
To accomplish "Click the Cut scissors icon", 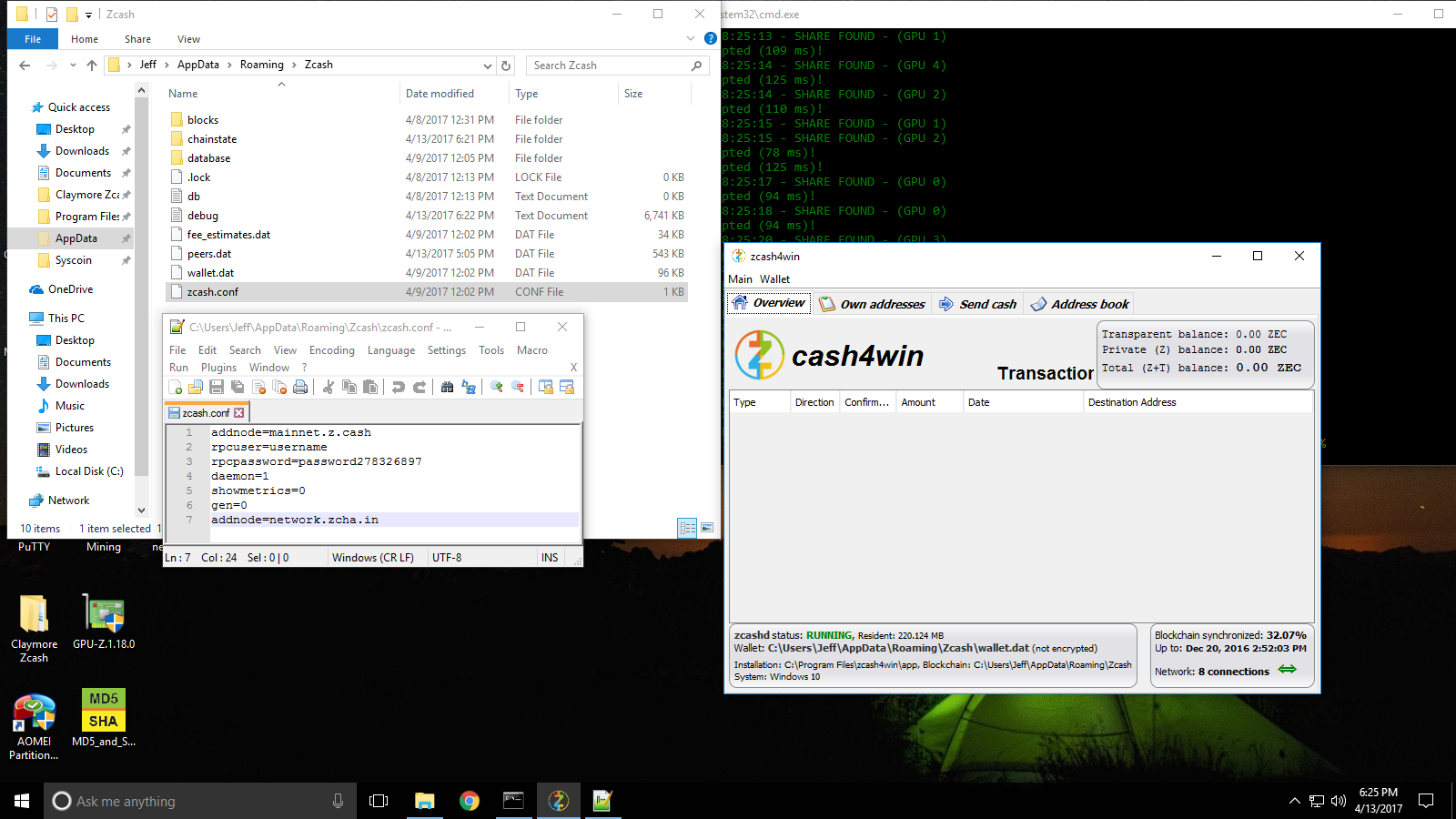I will coord(329,388).
